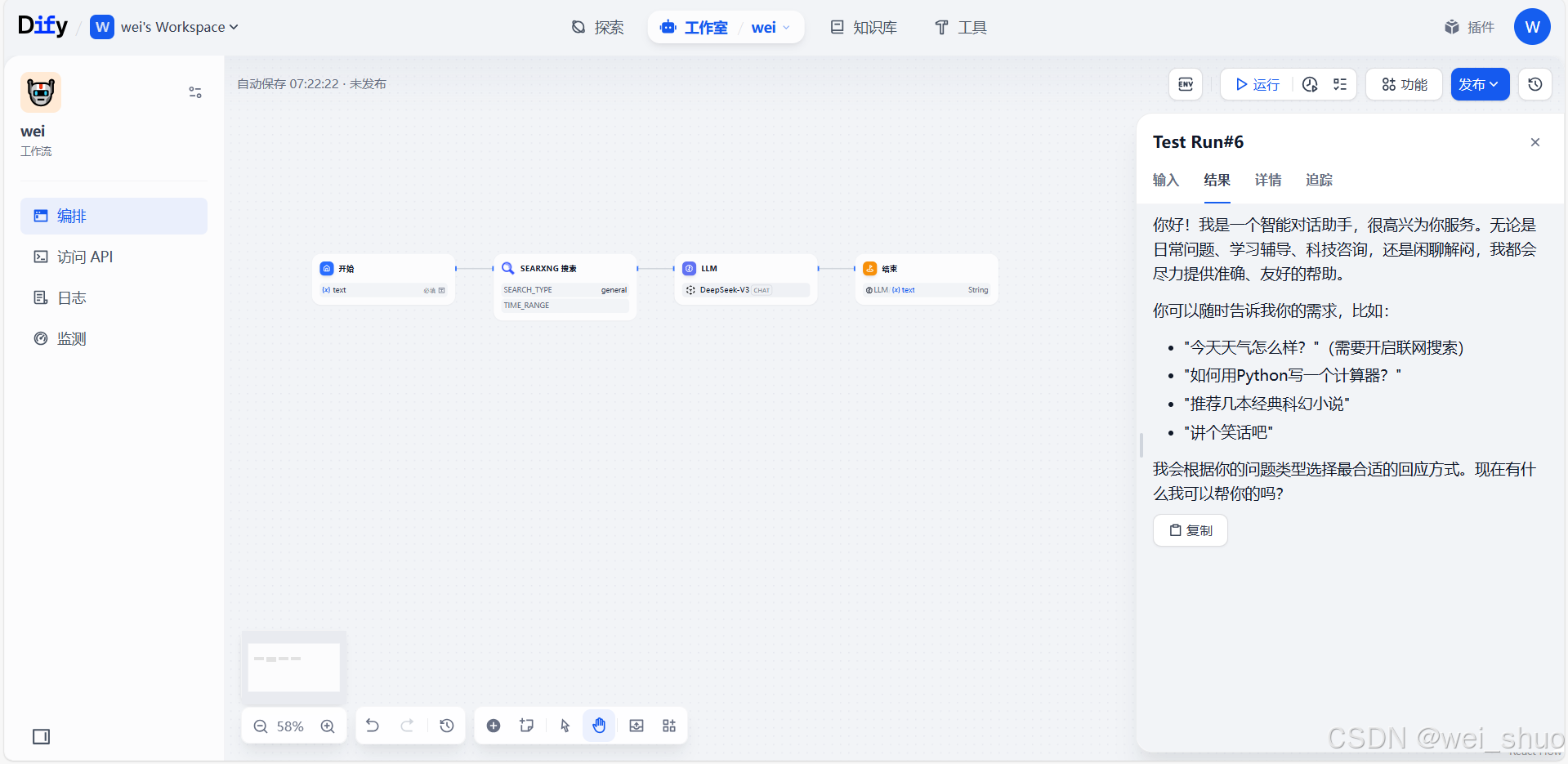Open version history icon at top right

pos(1535,84)
